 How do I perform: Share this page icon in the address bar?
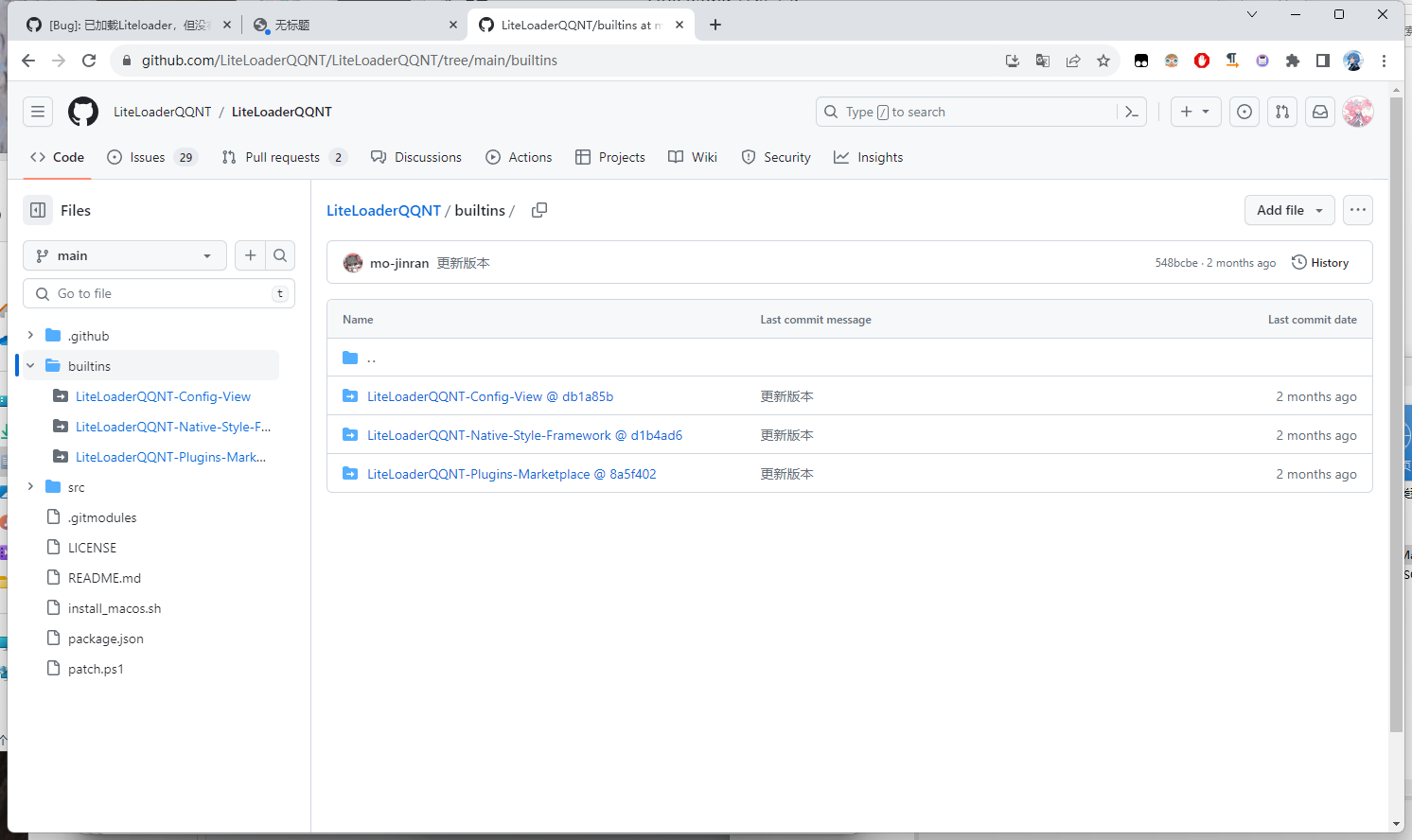(x=1073, y=61)
